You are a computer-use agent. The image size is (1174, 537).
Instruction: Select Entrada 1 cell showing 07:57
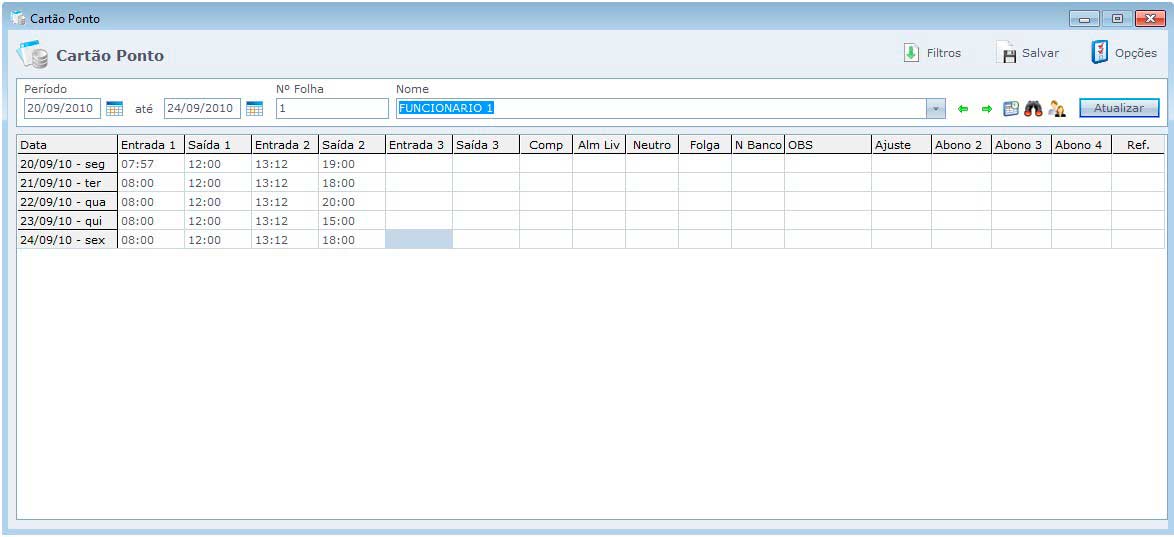pyautogui.click(x=150, y=164)
